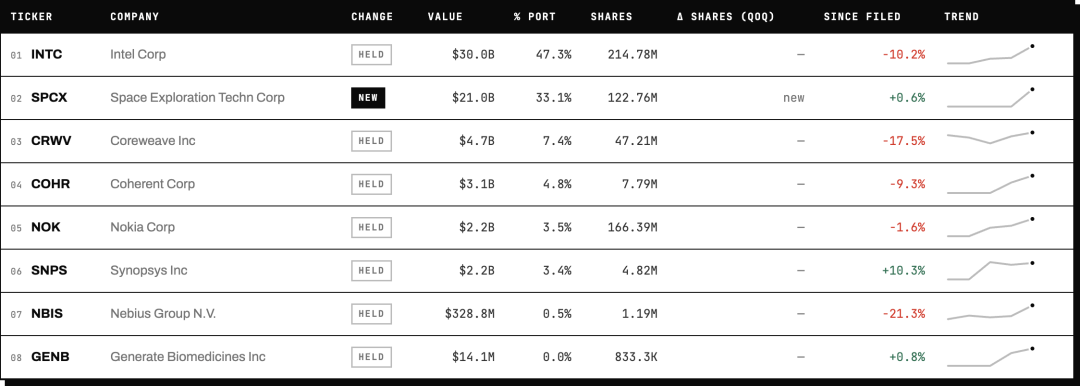Open the Coreweave trend sparkline
The image size is (1080, 386).
click(x=990, y=137)
